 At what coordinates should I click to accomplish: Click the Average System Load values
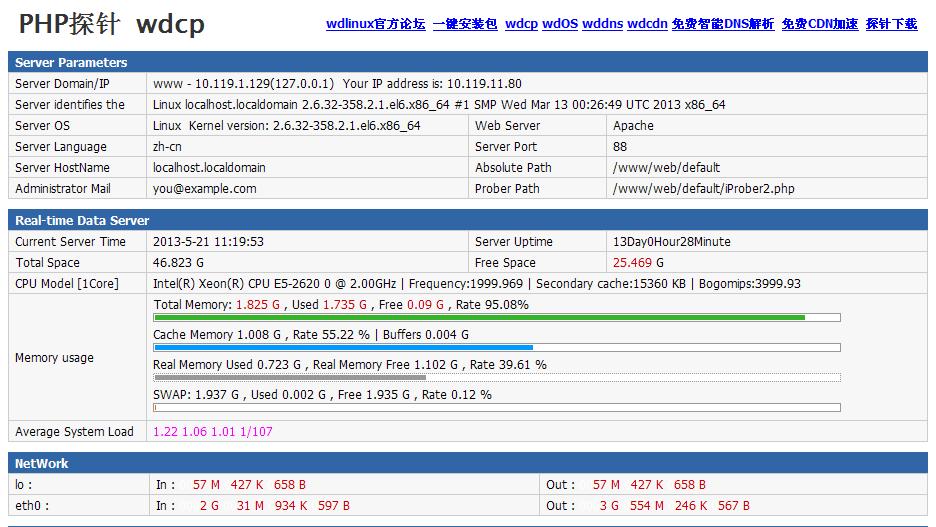(x=212, y=432)
